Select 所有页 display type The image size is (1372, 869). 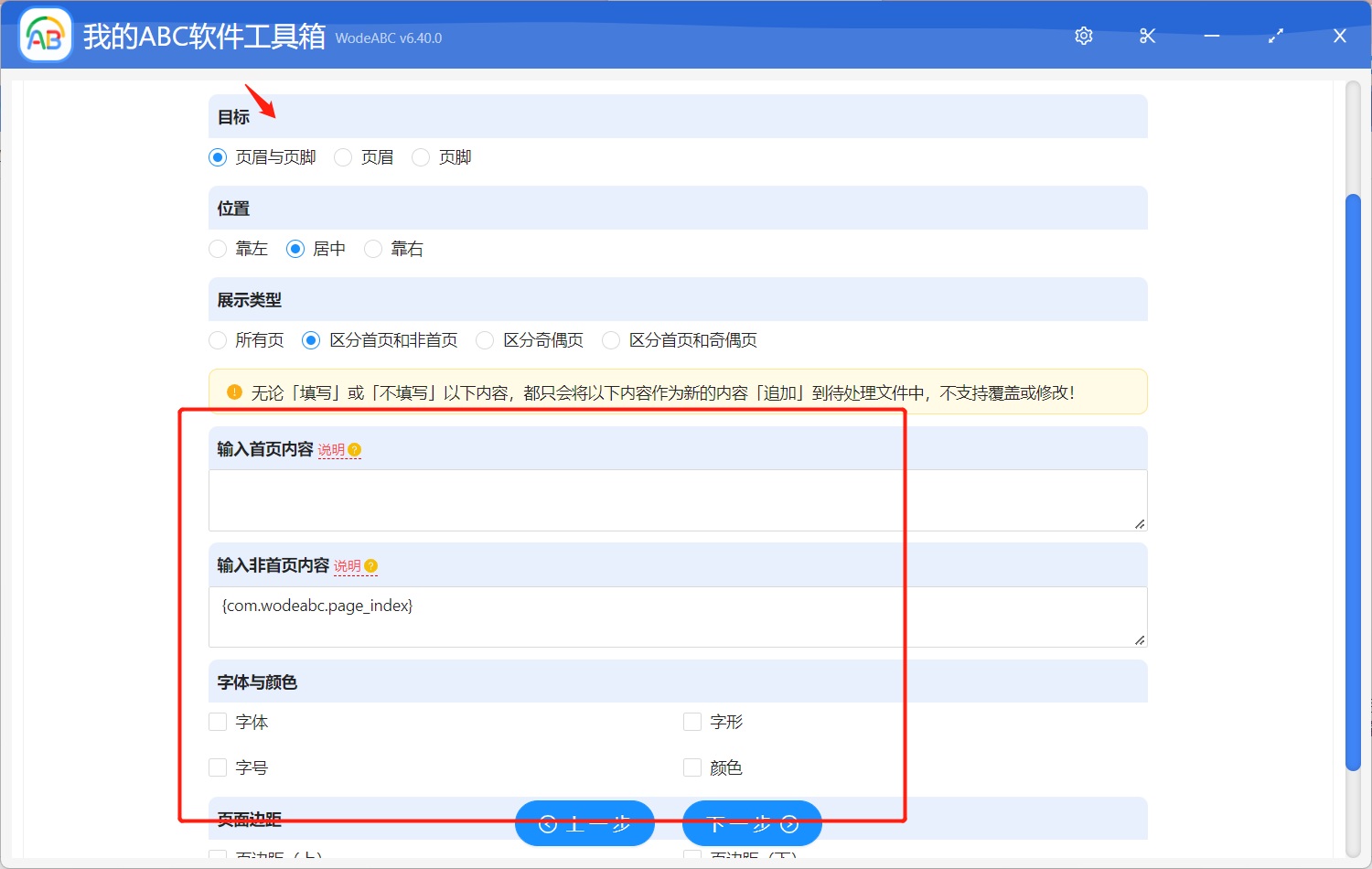click(x=218, y=339)
